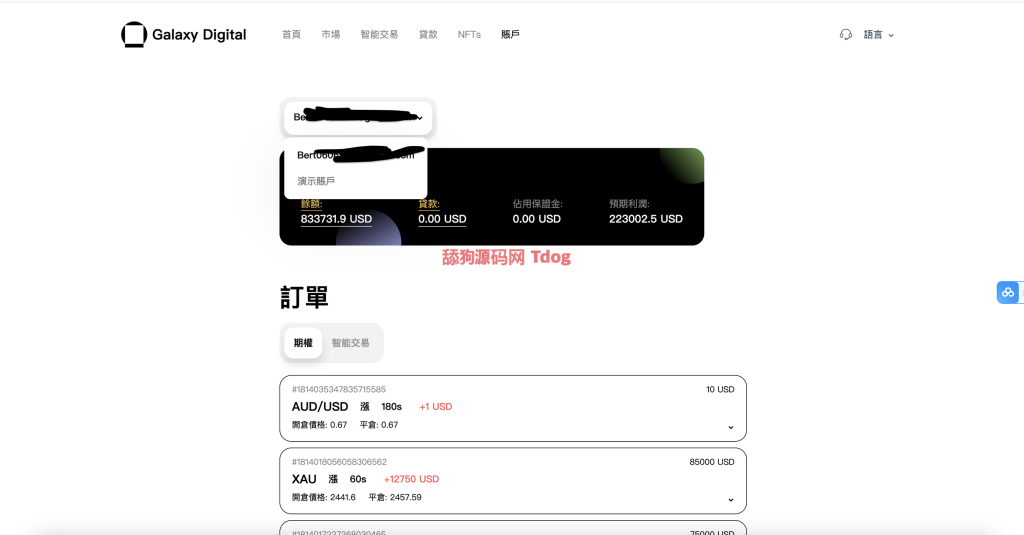Select 演示賬戶 demo account option
Screen dimensions: 1024x535
point(316,181)
